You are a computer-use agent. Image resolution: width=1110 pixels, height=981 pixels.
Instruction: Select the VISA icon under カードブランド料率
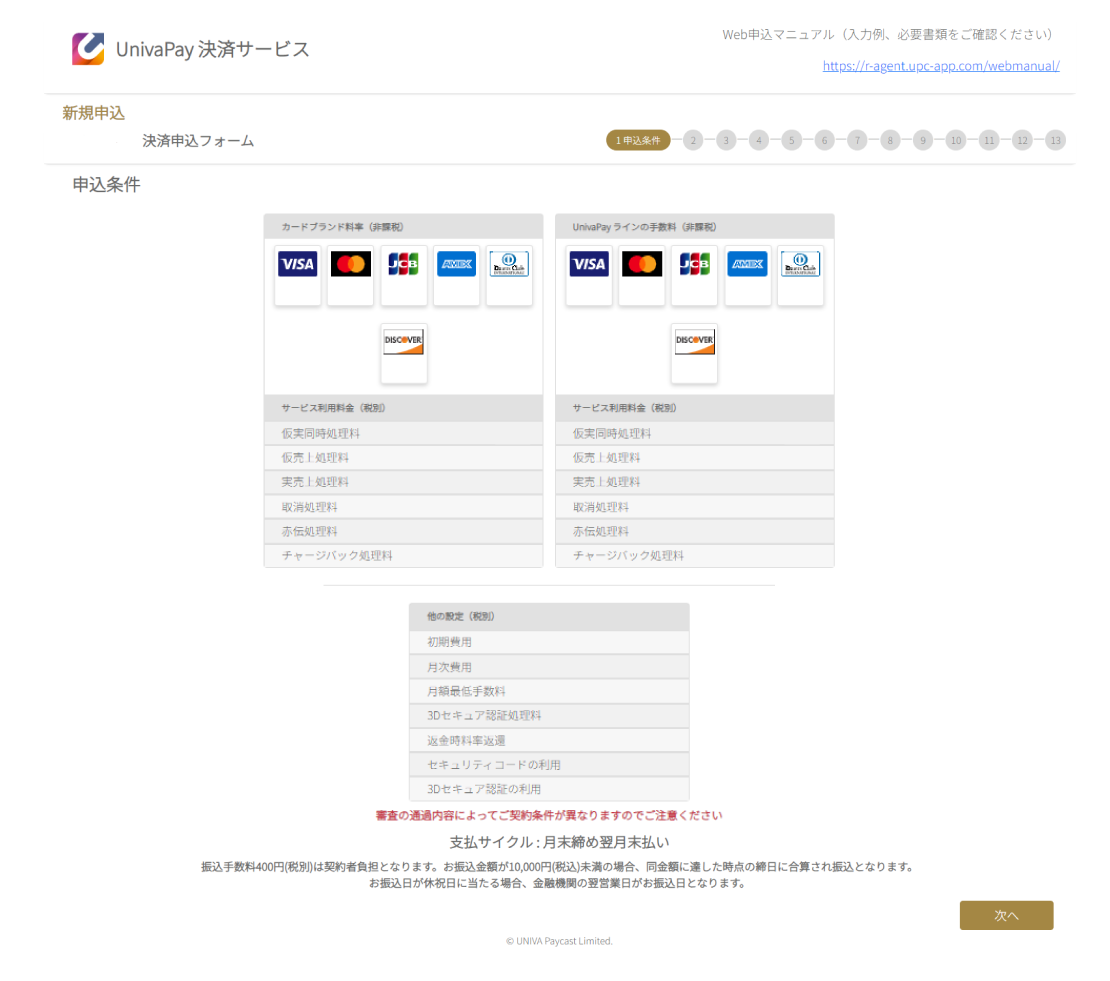point(297,264)
